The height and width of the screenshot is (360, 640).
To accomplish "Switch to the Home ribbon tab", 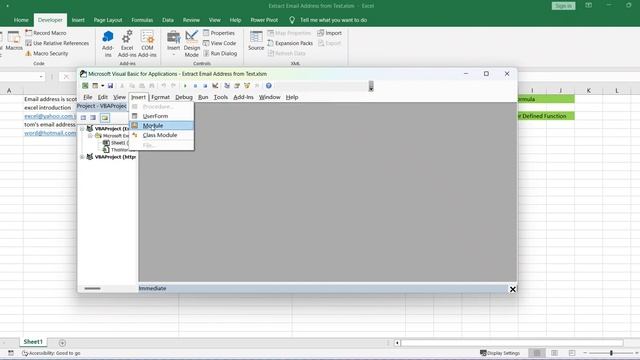I will [21, 20].
